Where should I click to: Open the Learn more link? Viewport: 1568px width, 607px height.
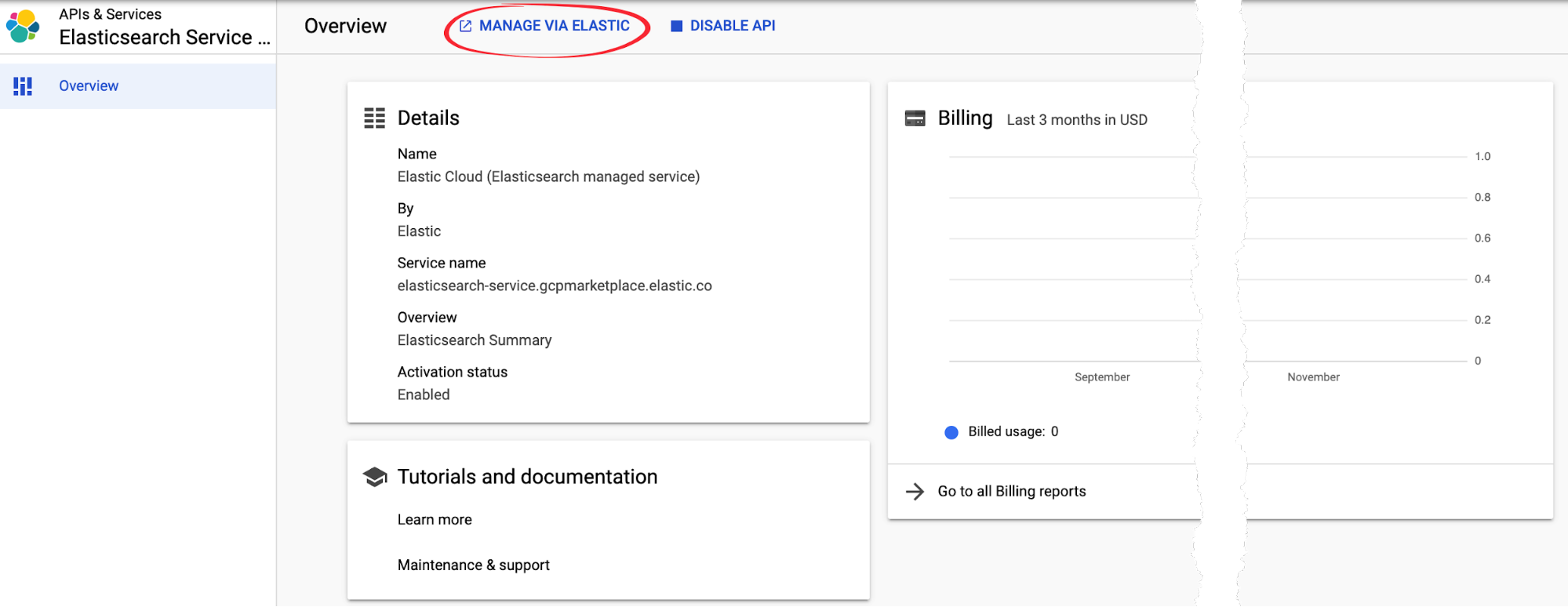(x=435, y=520)
